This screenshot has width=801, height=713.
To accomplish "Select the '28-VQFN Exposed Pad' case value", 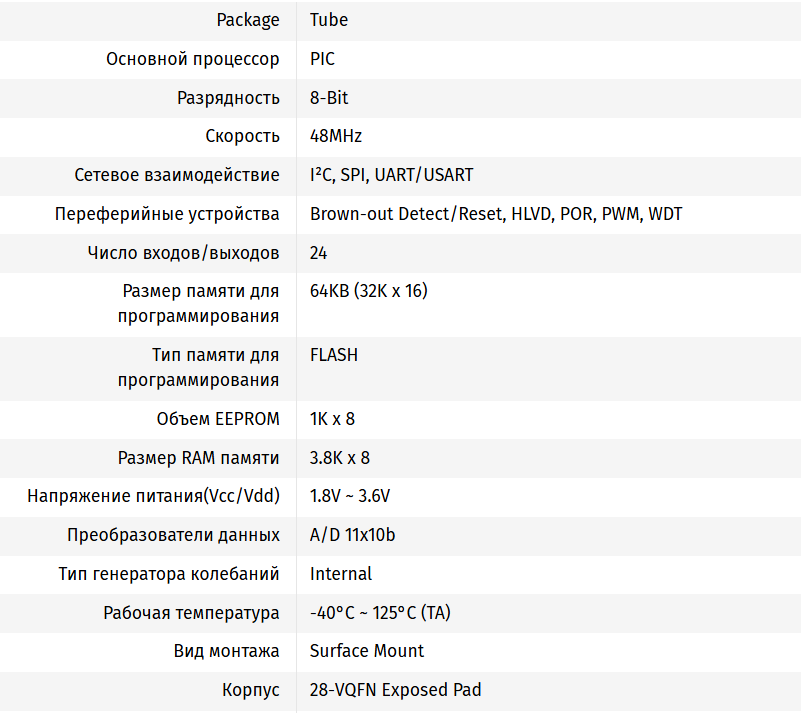I will [395, 690].
